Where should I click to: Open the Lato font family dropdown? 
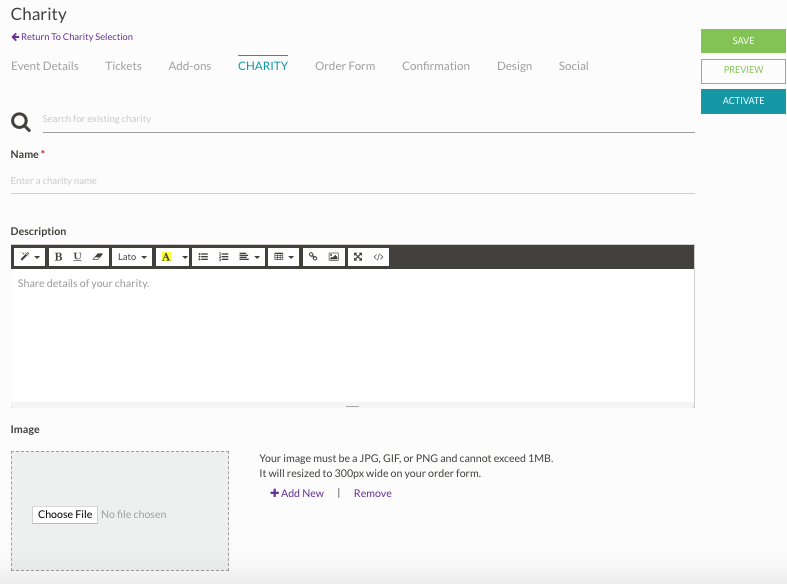(x=132, y=257)
